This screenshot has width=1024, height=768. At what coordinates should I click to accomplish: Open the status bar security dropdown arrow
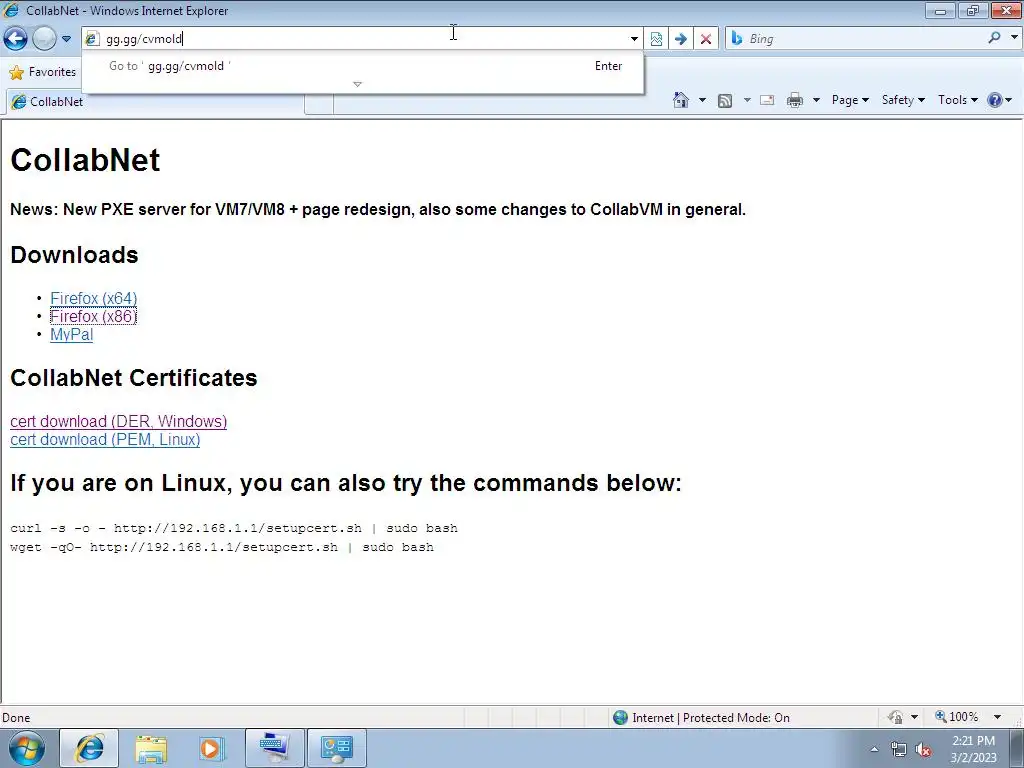tap(914, 717)
